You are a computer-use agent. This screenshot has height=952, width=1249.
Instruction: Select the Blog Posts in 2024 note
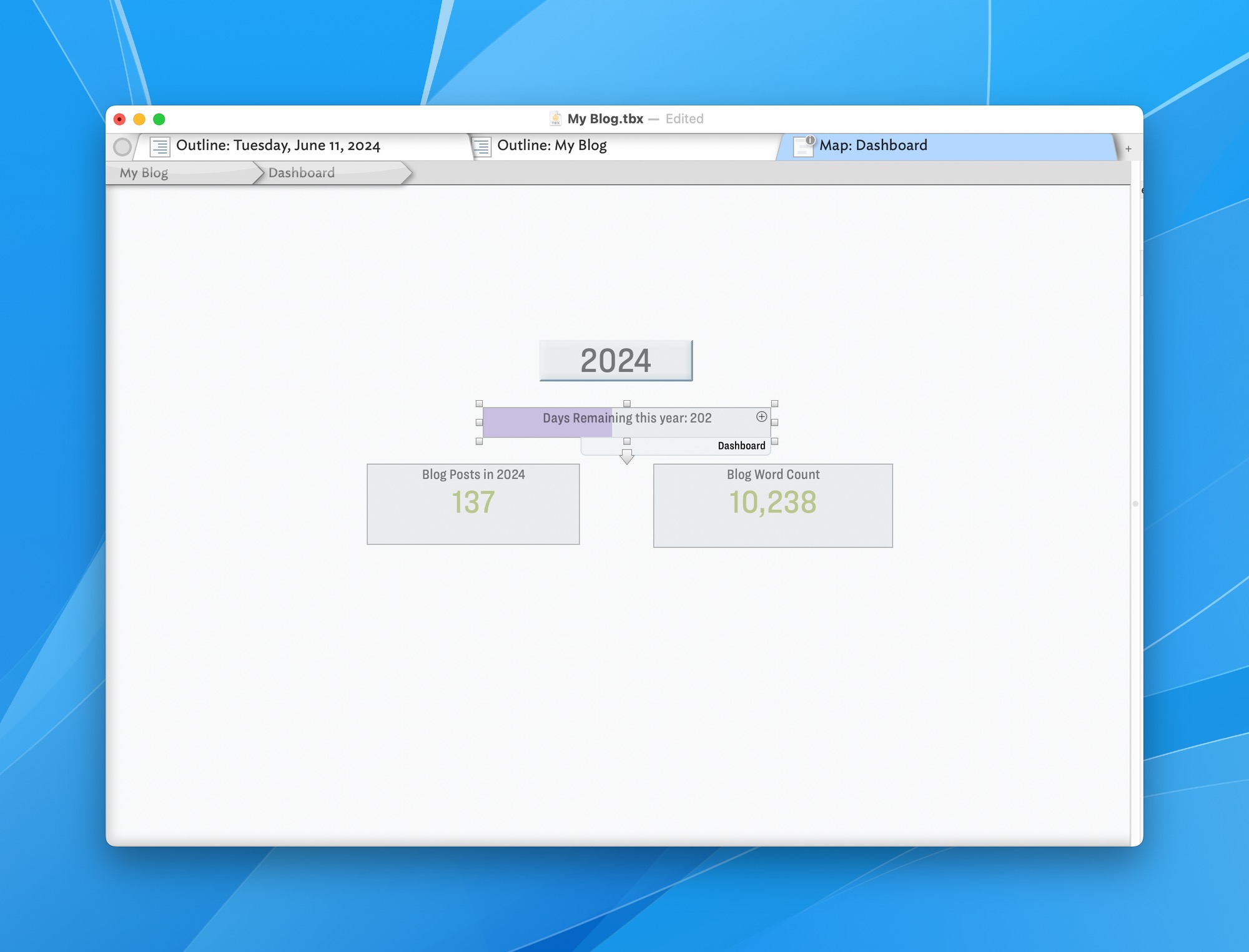[473, 504]
